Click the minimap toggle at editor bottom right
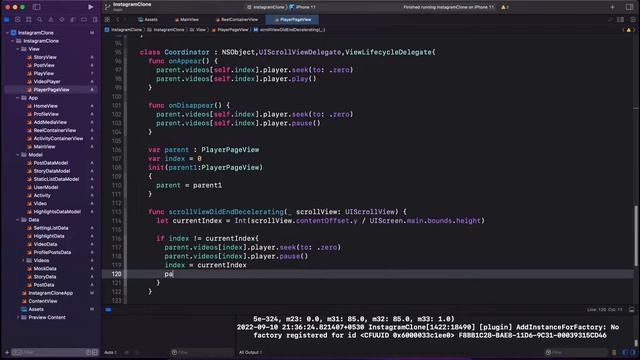640x360 pixels. pos(631,310)
